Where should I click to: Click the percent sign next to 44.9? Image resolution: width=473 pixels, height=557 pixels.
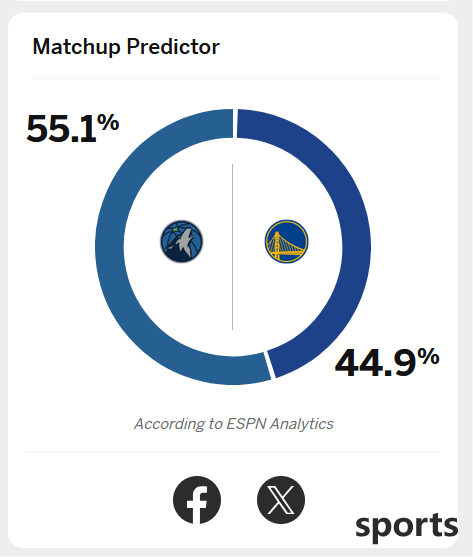[x=429, y=356]
